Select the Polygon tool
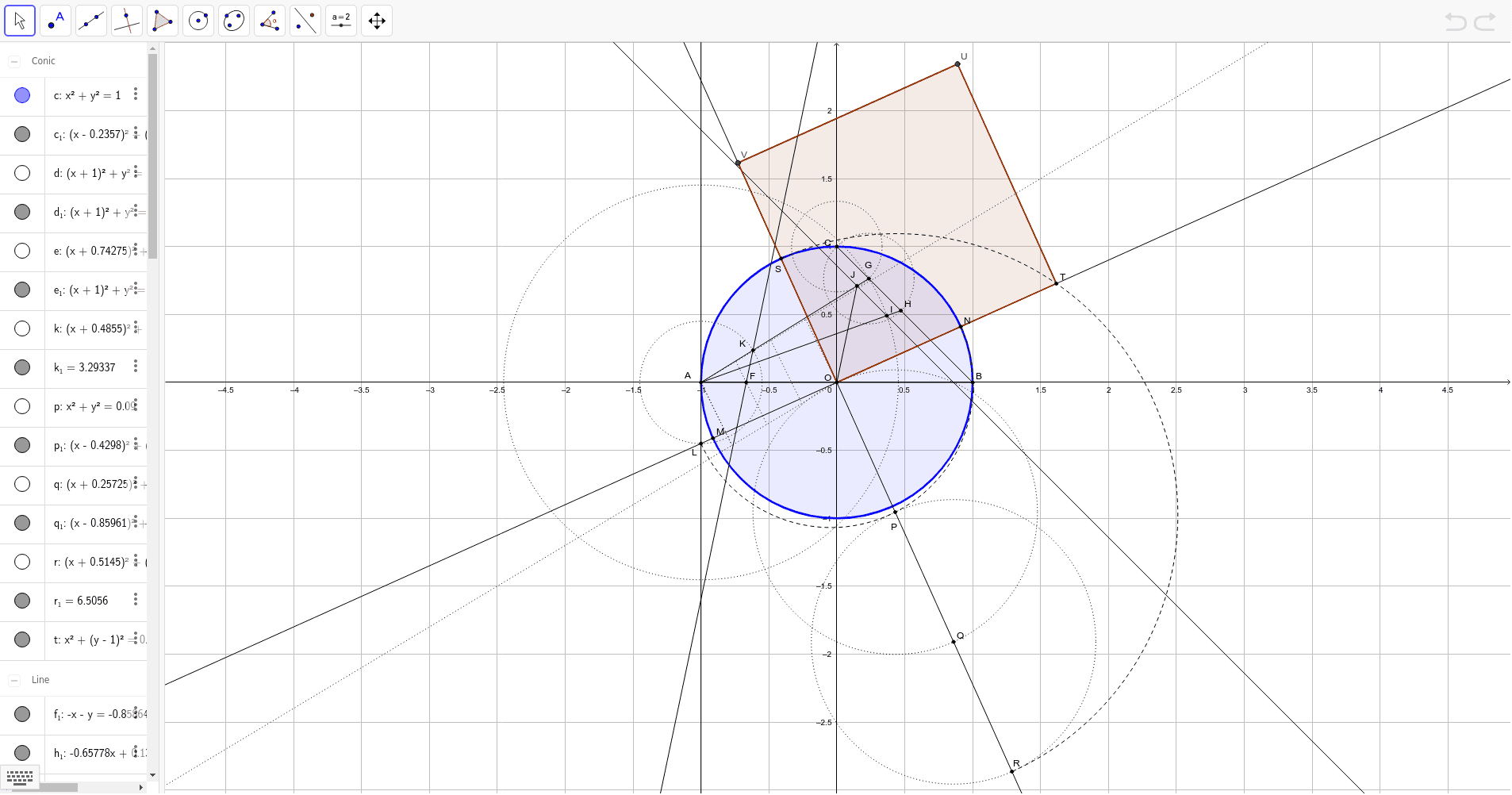 (x=162, y=20)
